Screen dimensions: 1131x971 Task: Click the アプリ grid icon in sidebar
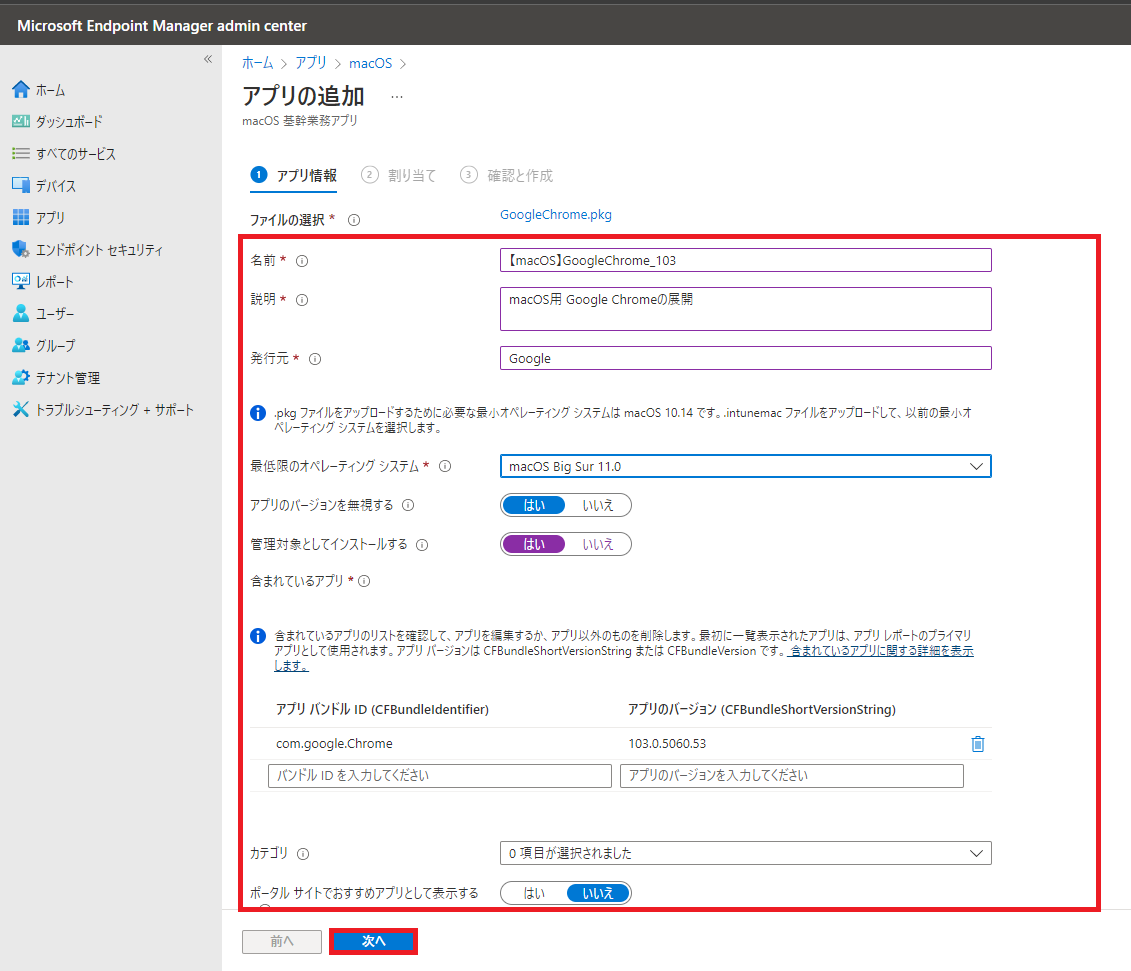point(21,217)
